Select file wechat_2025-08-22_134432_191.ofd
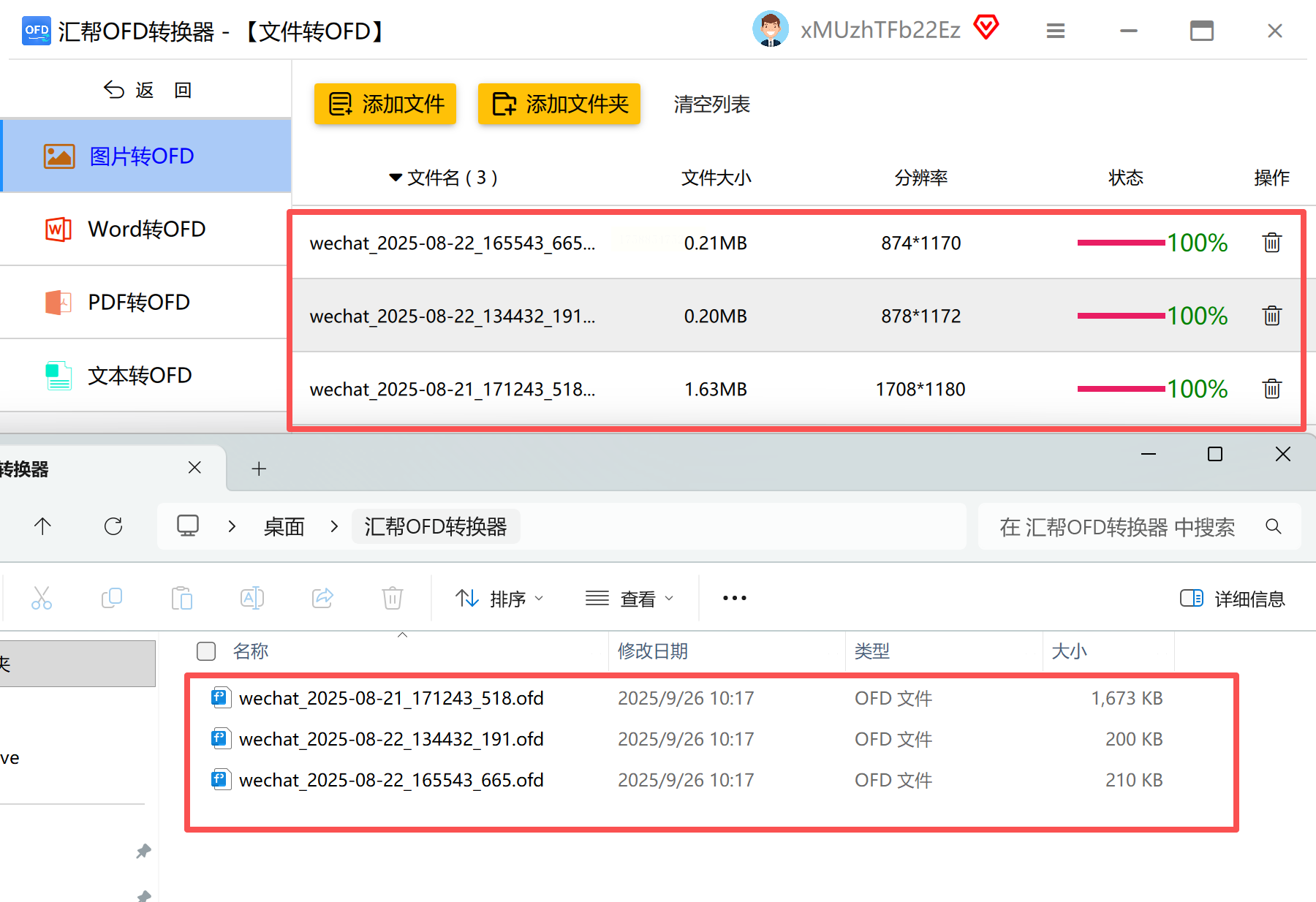Viewport: 1316px width, 902px height. point(391,739)
